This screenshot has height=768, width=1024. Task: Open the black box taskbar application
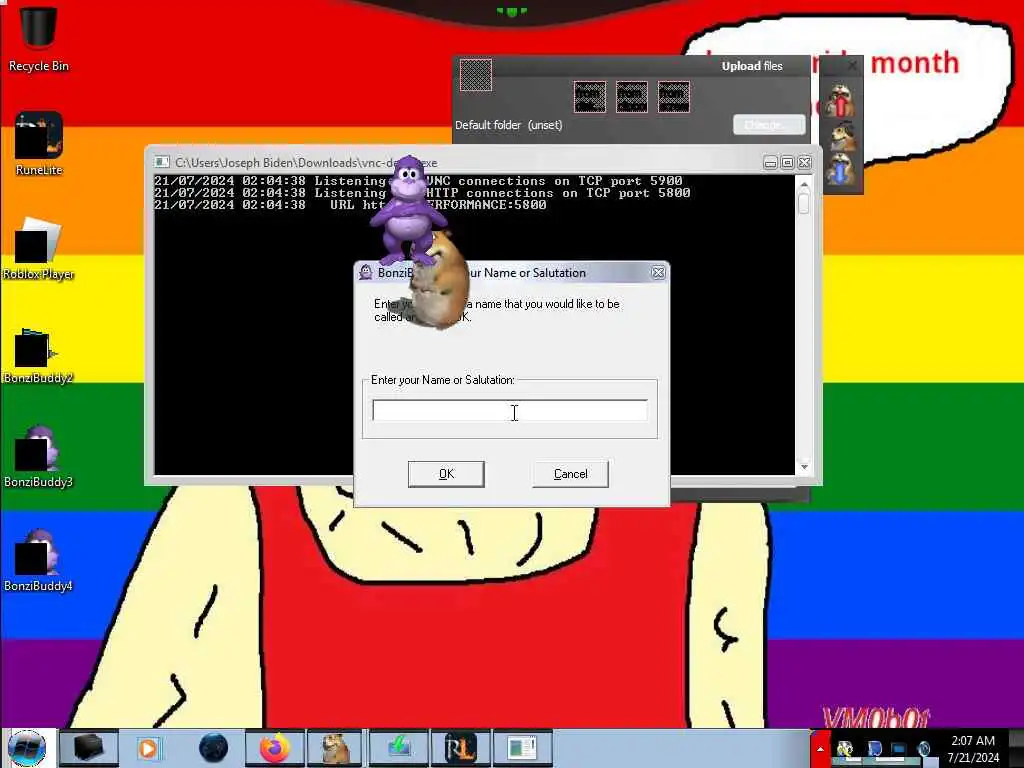[89, 748]
